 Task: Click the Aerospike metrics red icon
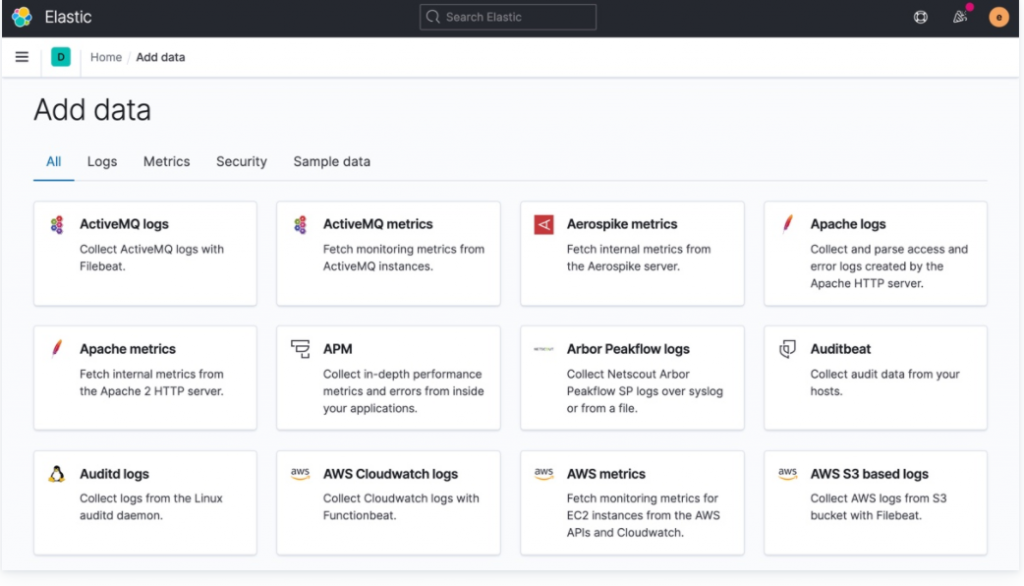pyautogui.click(x=543, y=224)
